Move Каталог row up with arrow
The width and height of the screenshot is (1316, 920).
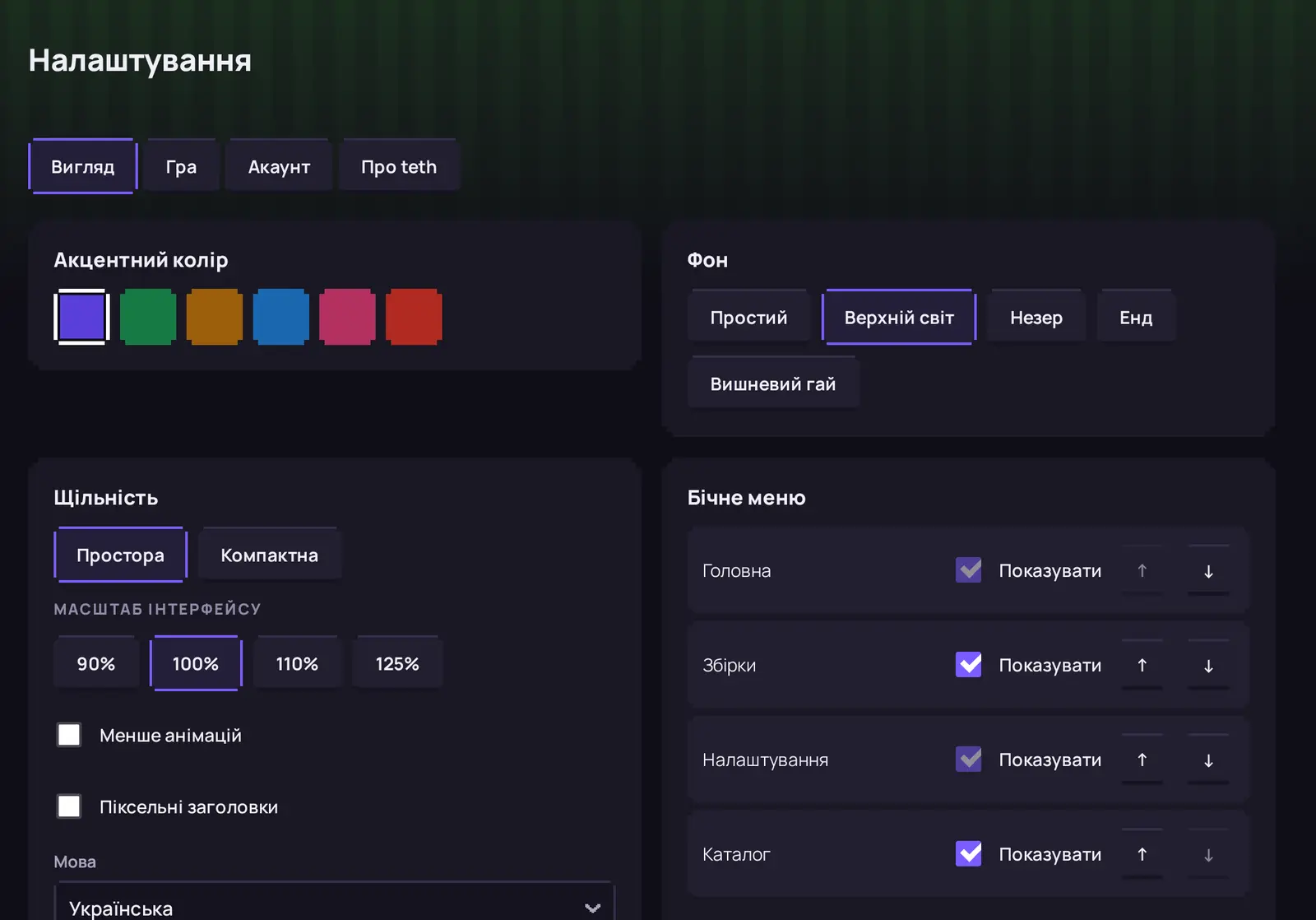[x=1142, y=854]
